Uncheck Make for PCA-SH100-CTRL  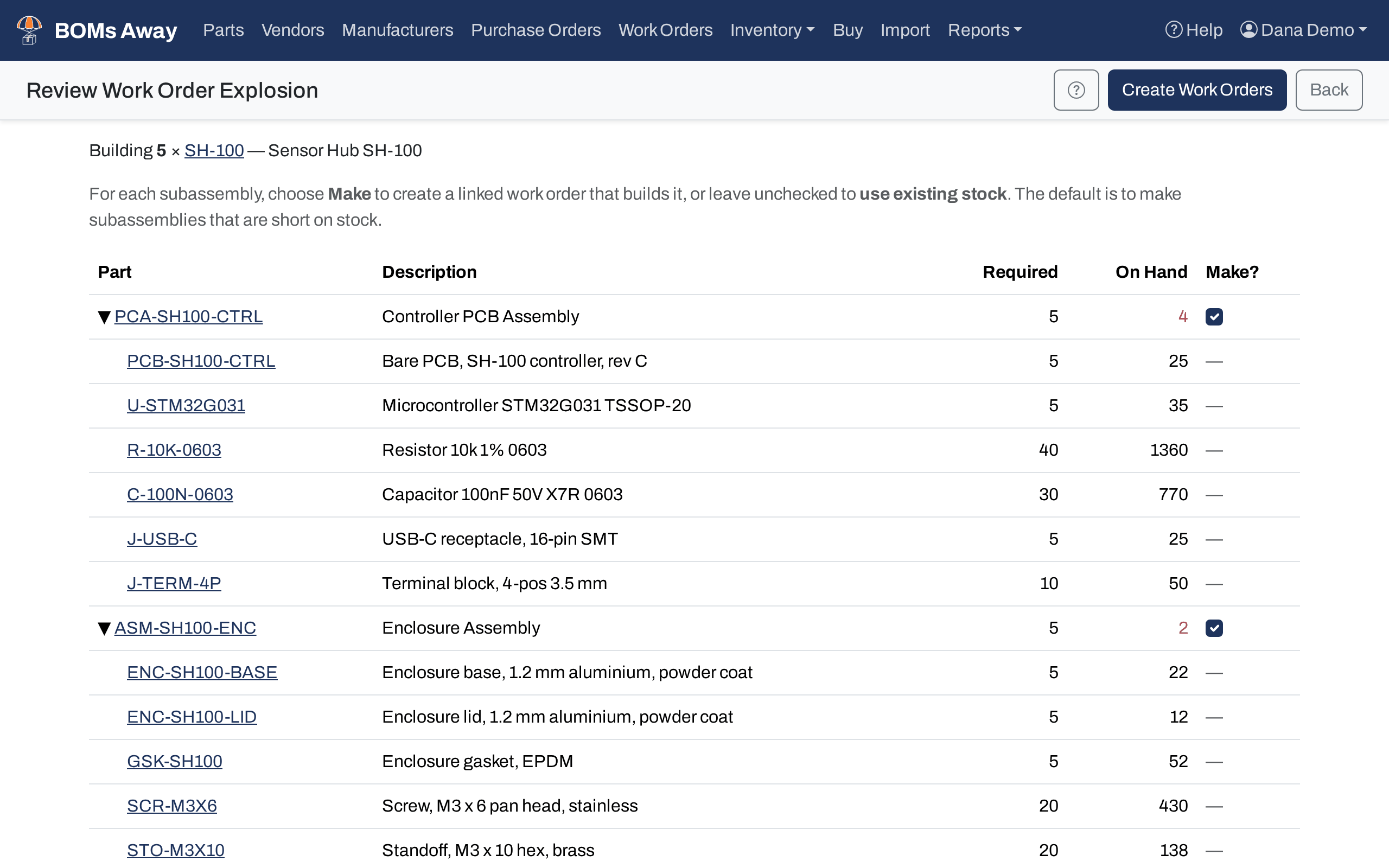(x=1214, y=317)
